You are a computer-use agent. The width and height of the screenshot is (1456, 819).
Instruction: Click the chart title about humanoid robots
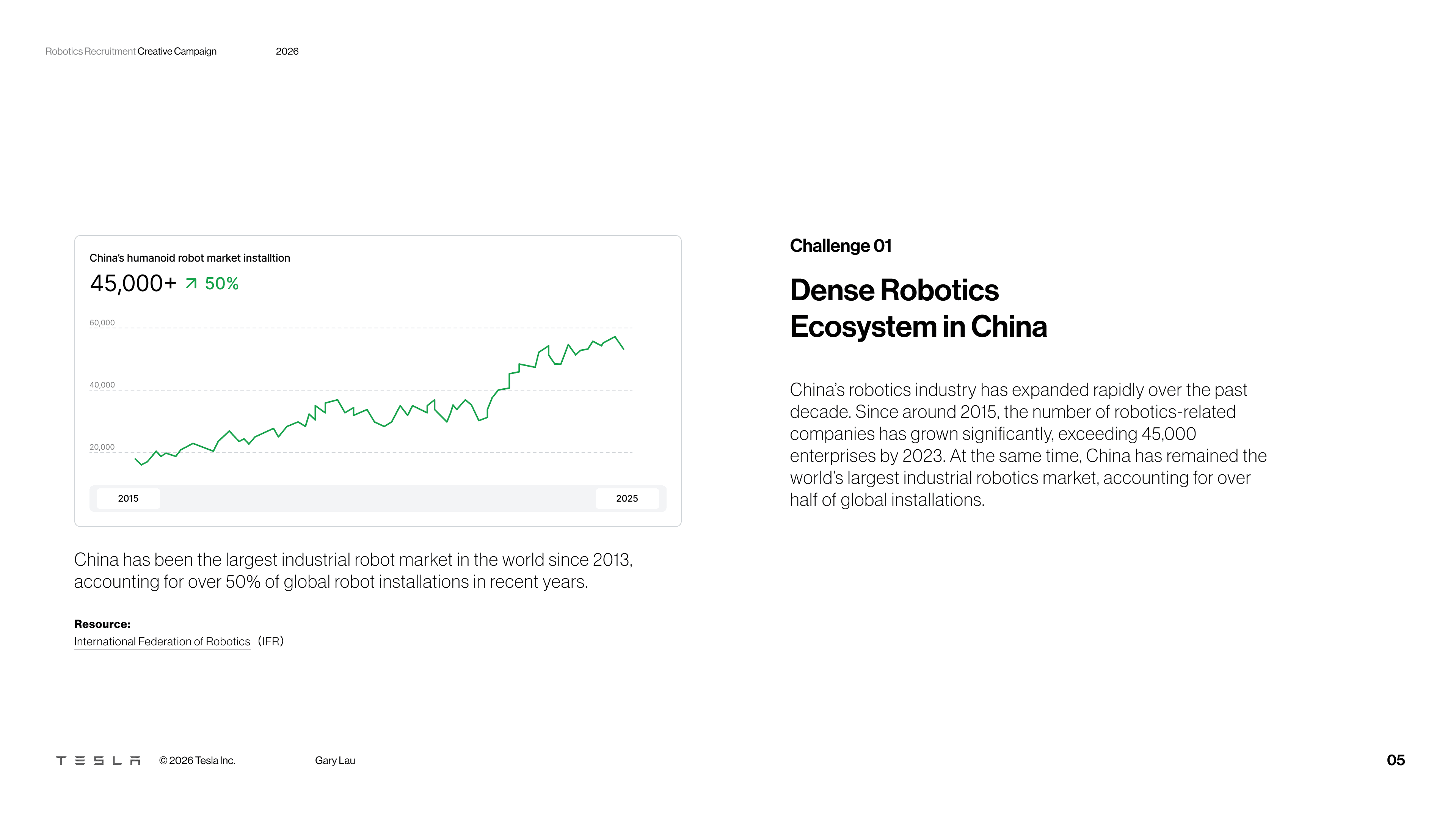[189, 258]
